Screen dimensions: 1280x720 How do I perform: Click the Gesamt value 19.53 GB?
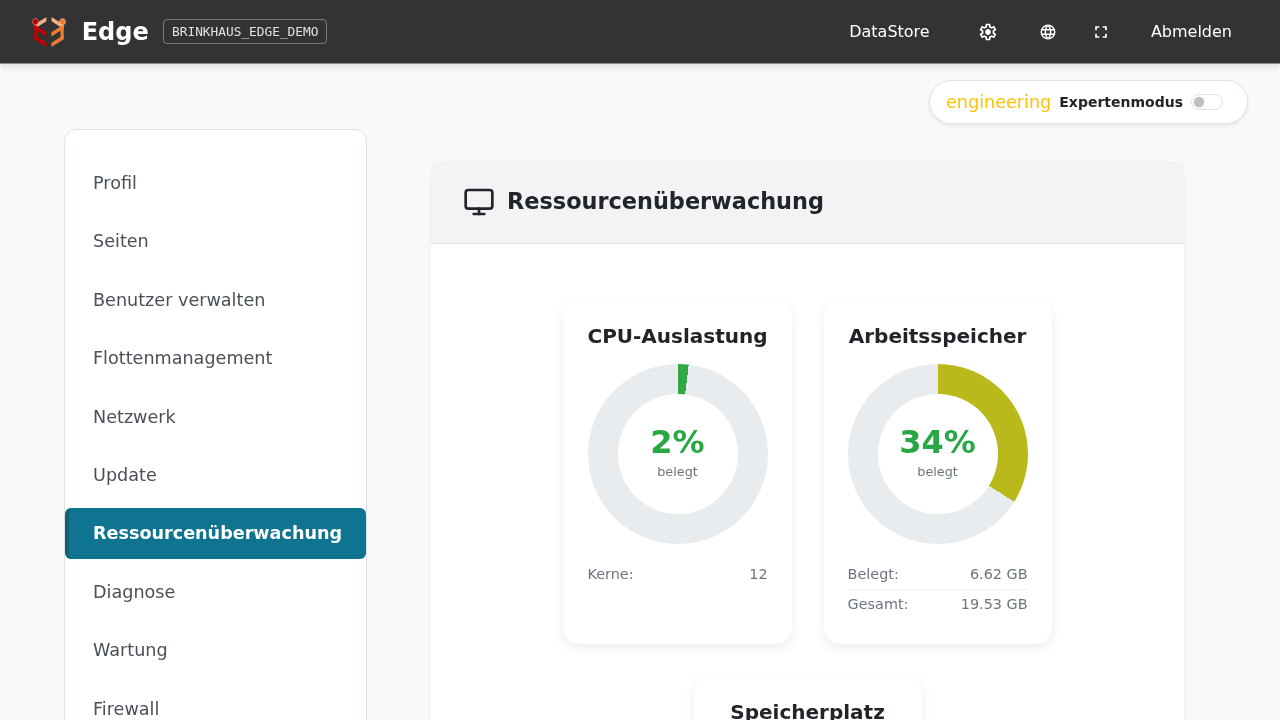click(x=994, y=604)
